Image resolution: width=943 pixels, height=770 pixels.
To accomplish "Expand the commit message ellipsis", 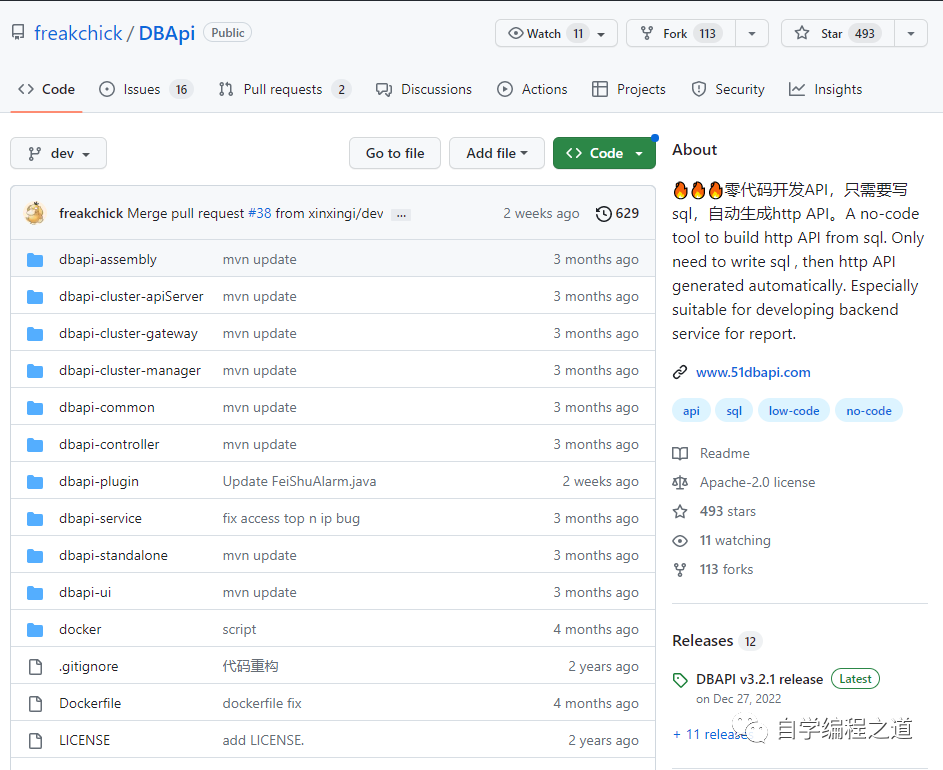I will click(401, 214).
